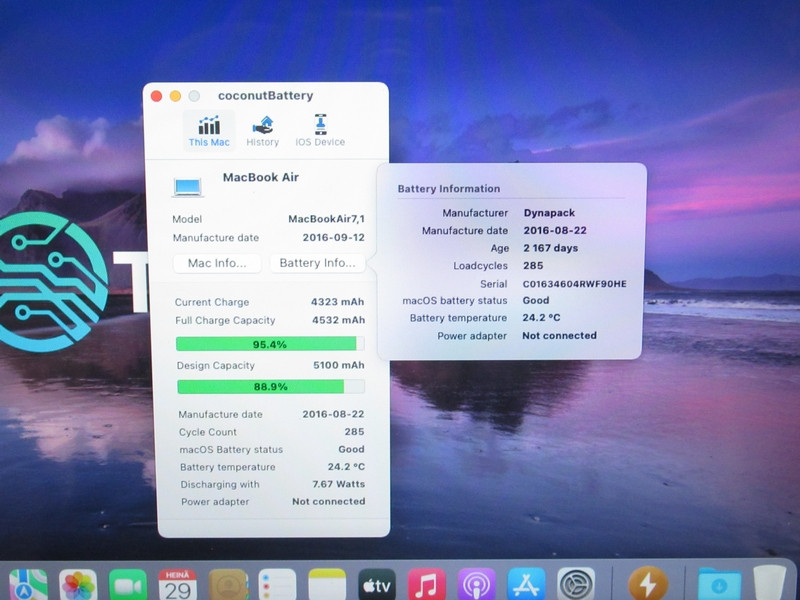
Task: Click the serial C01634604RWF90HE
Action: [x=574, y=284]
